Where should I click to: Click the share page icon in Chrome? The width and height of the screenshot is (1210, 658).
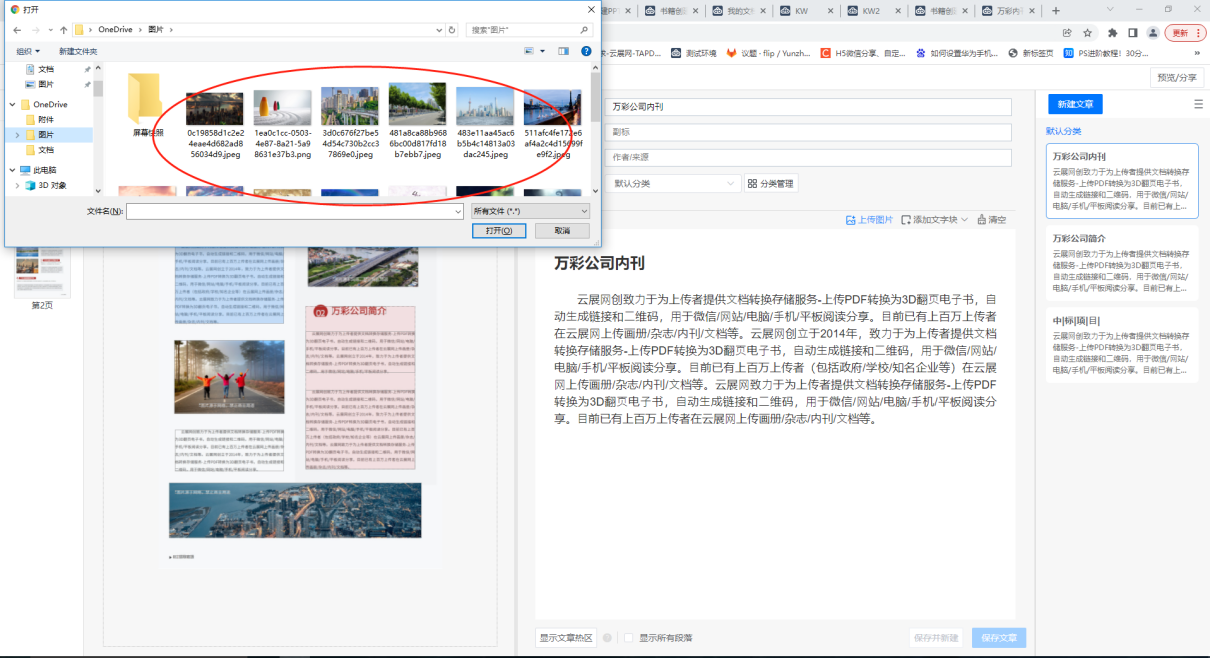(1067, 33)
